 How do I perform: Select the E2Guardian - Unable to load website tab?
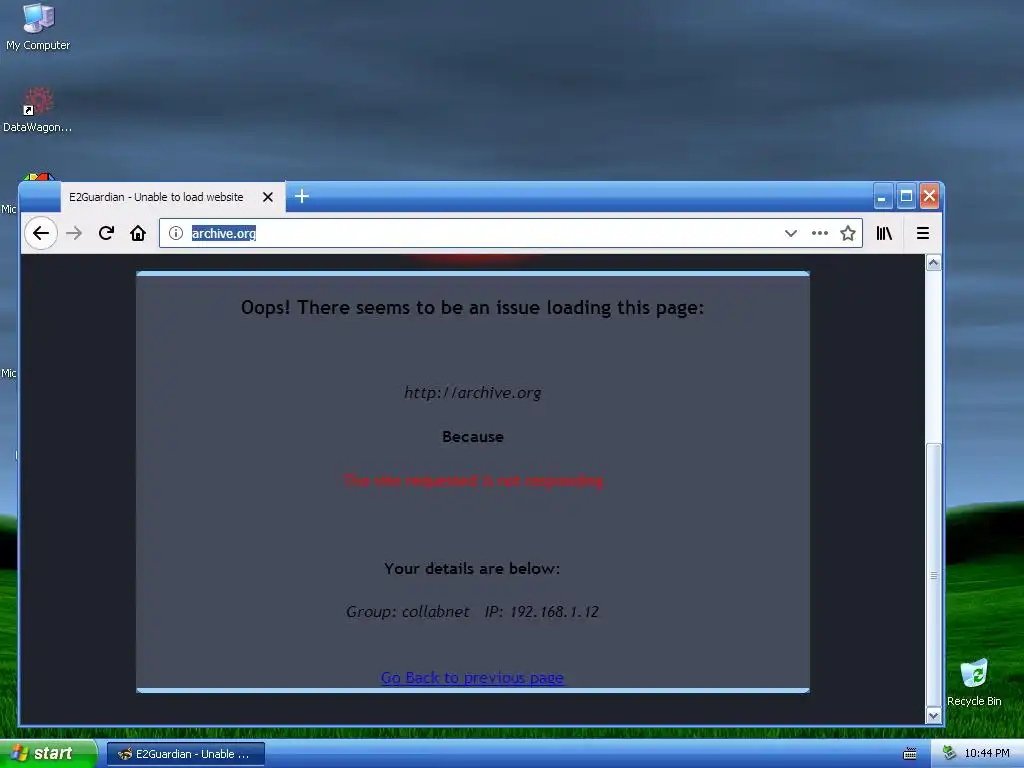[173, 197]
